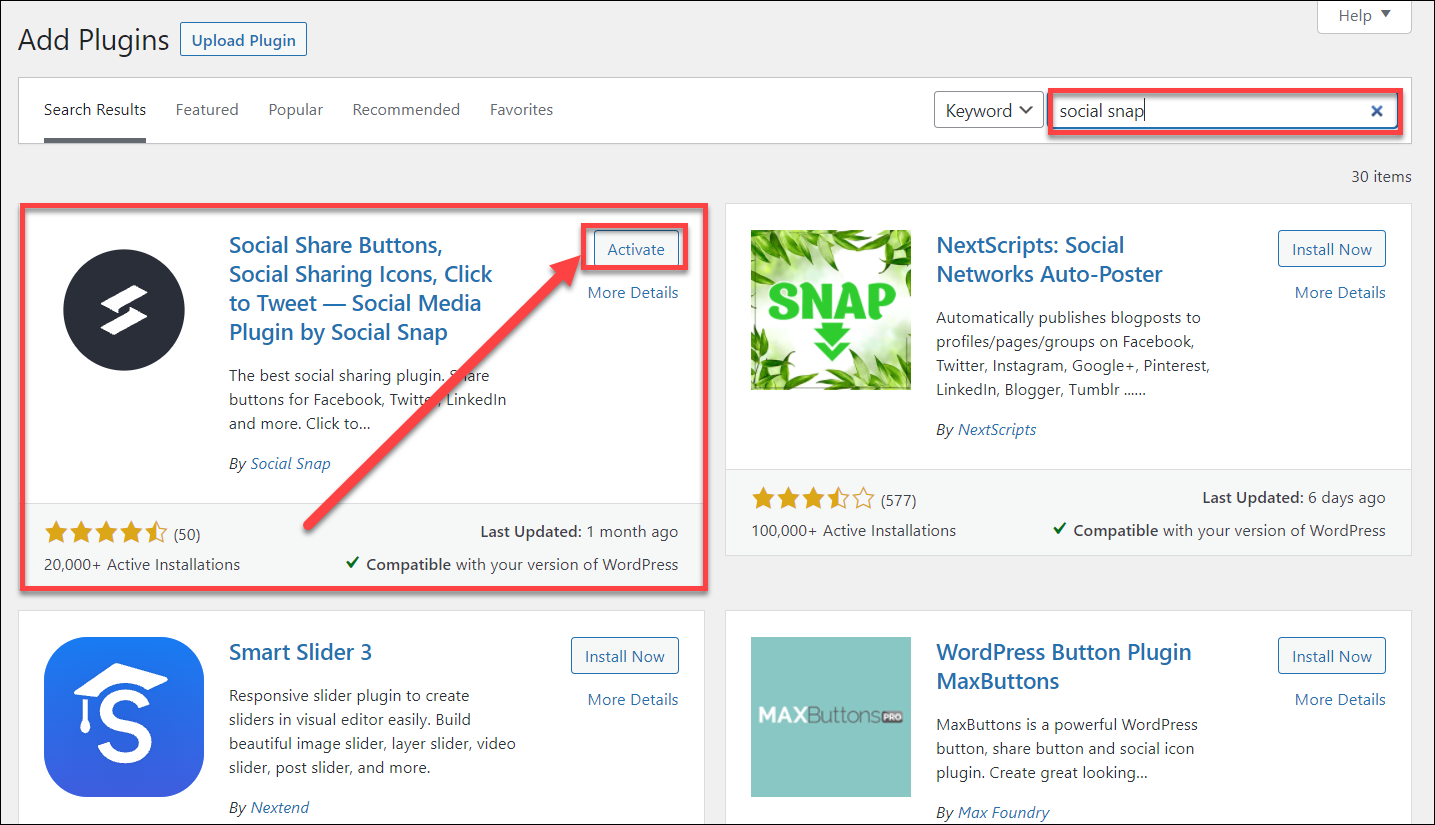The width and height of the screenshot is (1435, 825).
Task: Install the Smart Slider 3 plugin
Action: coord(625,656)
